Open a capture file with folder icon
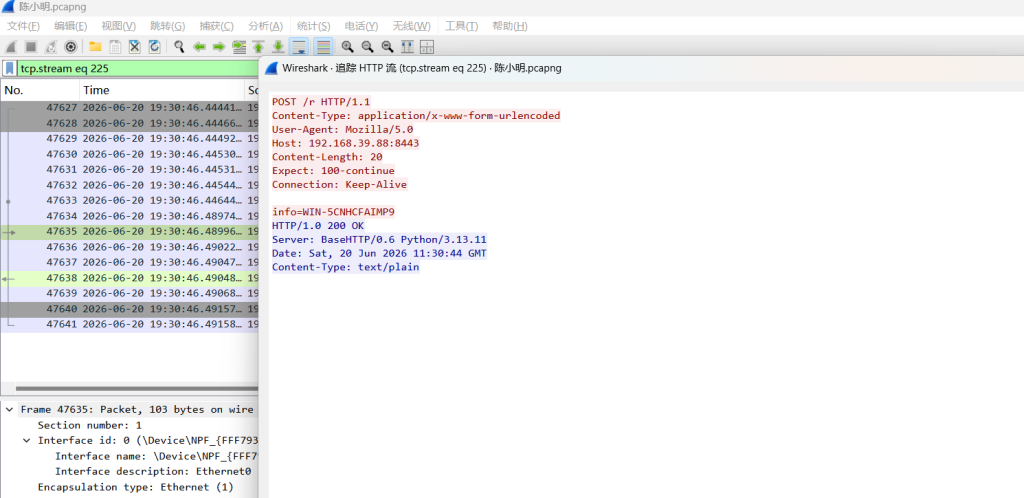Viewport: 1024px width, 498px height. click(95, 47)
